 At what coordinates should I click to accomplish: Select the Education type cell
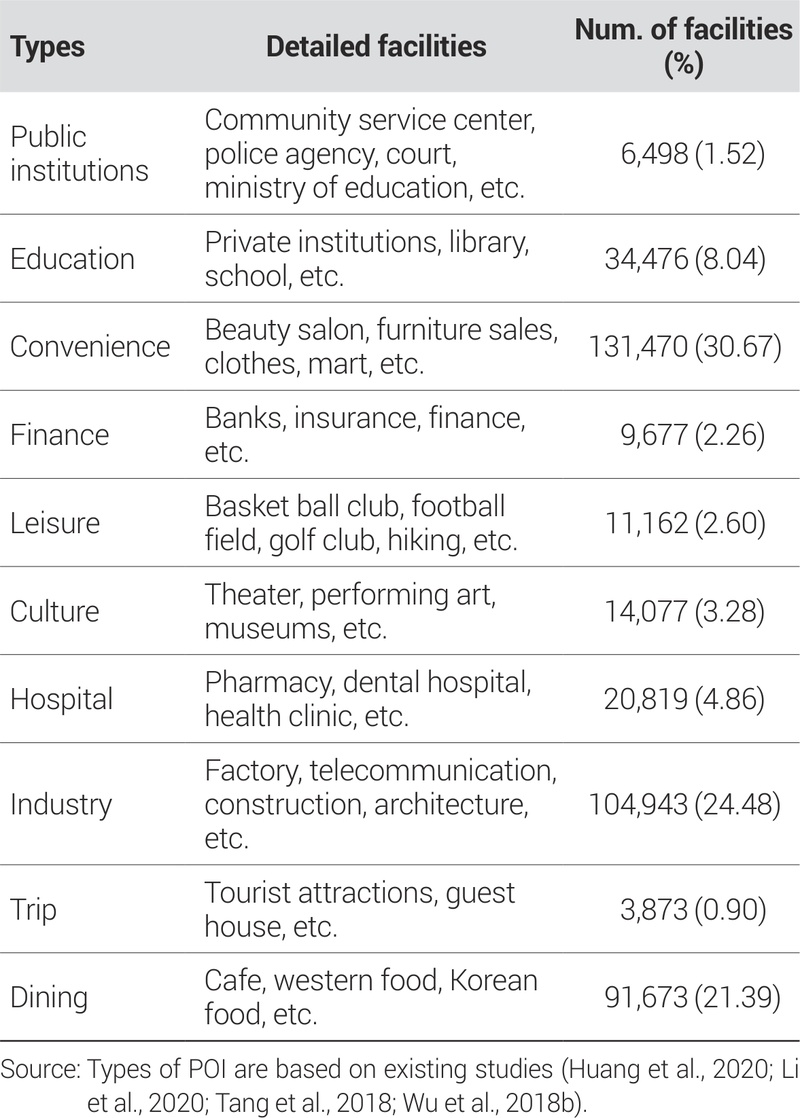pyautogui.click(x=72, y=259)
